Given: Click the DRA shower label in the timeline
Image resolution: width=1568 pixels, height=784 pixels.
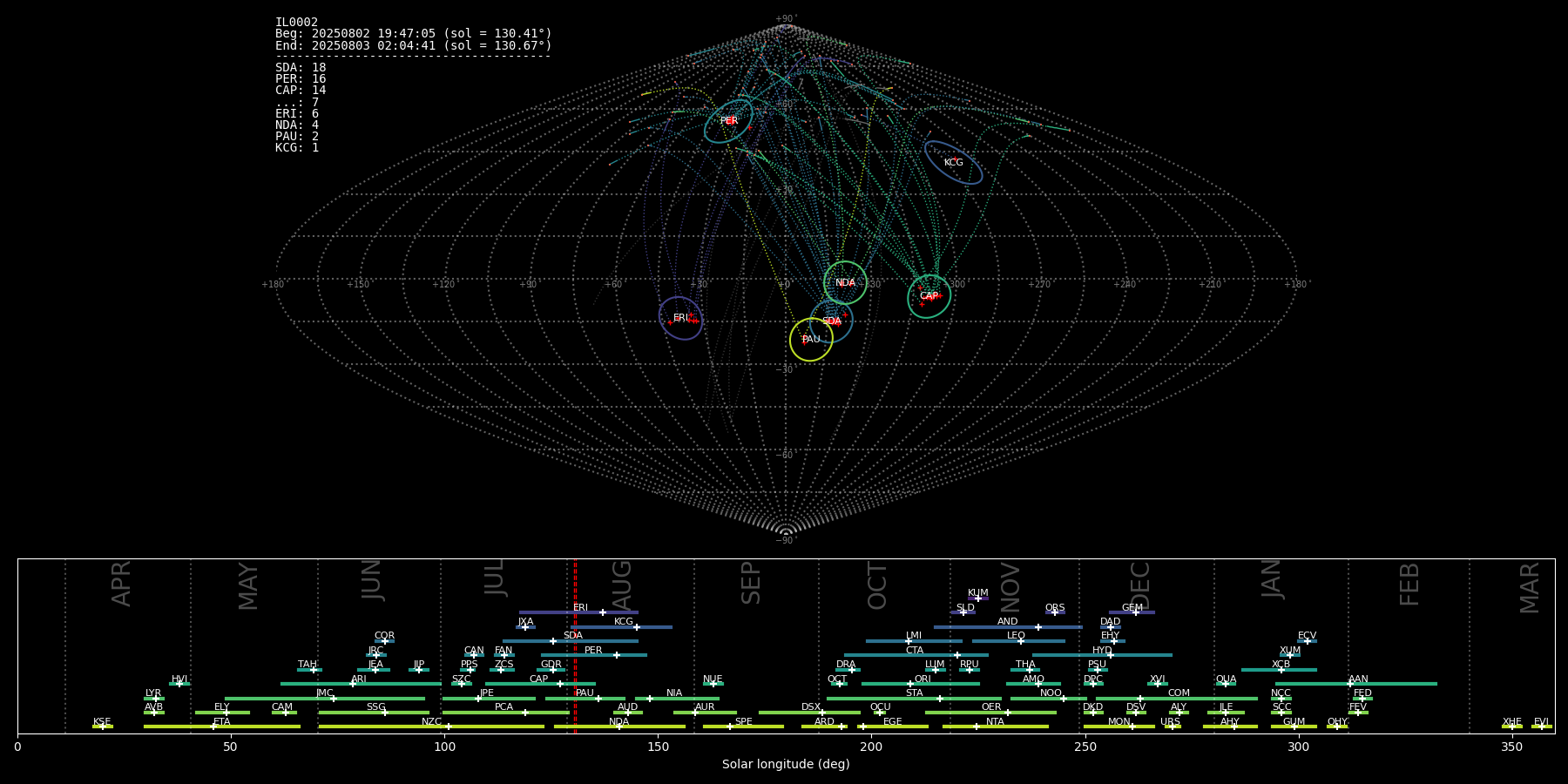Looking at the screenshot, I should 846,665.
